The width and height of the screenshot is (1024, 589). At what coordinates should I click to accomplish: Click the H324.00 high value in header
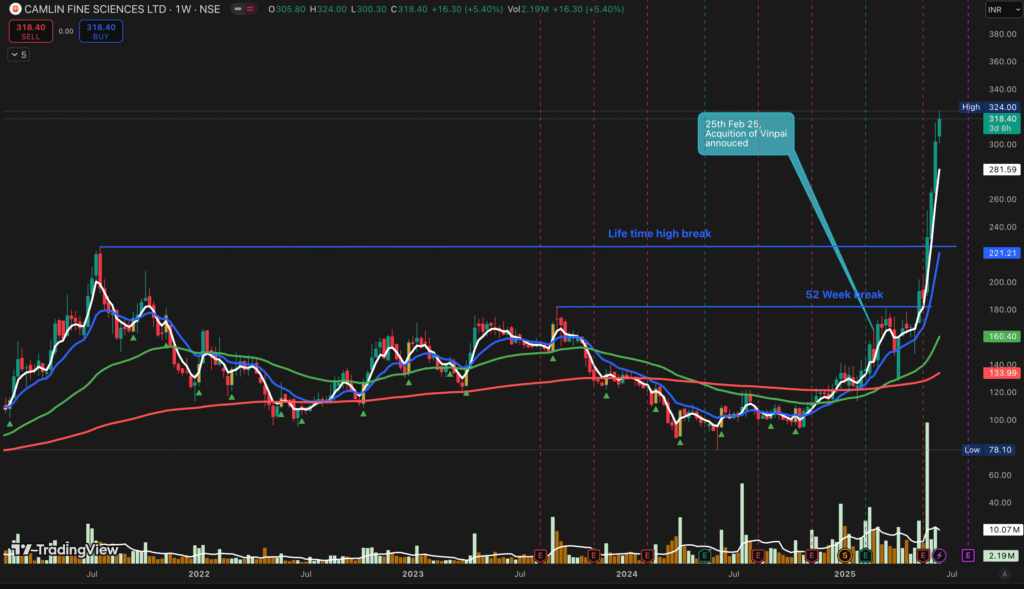click(328, 9)
